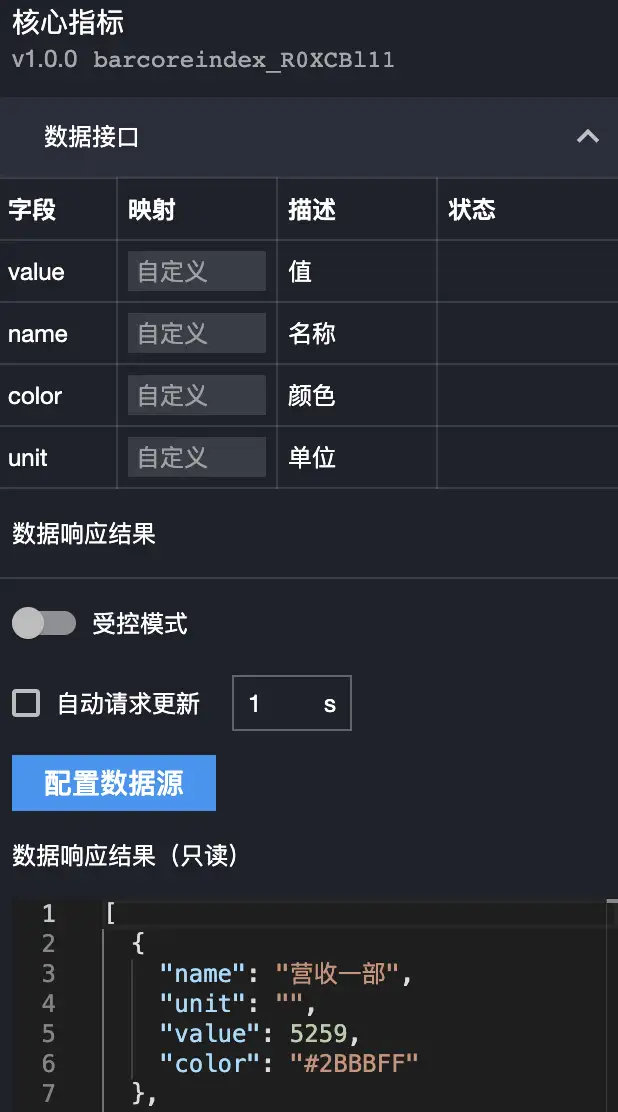Image resolution: width=618 pixels, height=1112 pixels.
Task: Click the "#2BBBFF" color value in JSON
Action: pyautogui.click(x=354, y=1064)
